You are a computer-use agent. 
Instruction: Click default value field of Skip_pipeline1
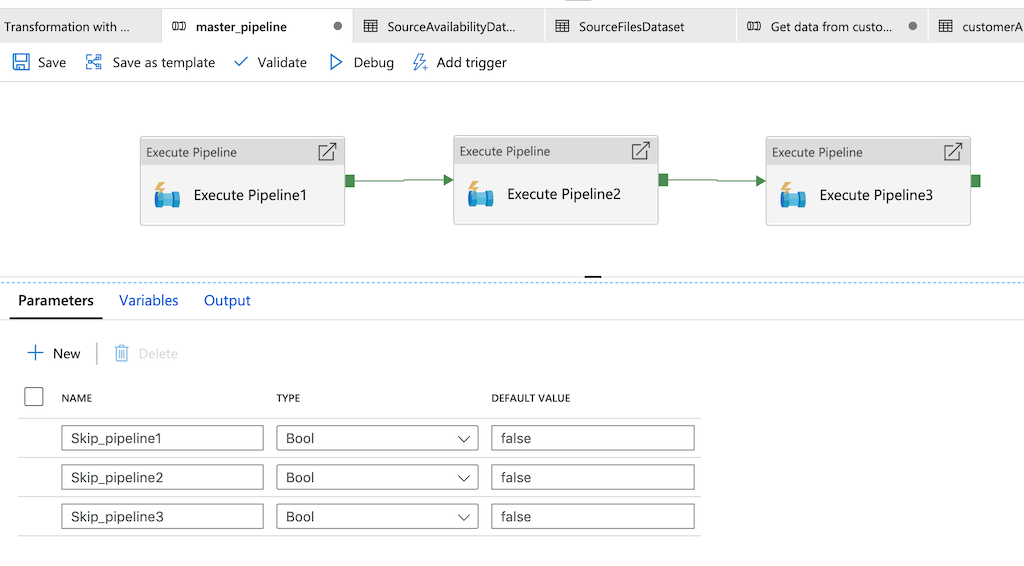592,438
